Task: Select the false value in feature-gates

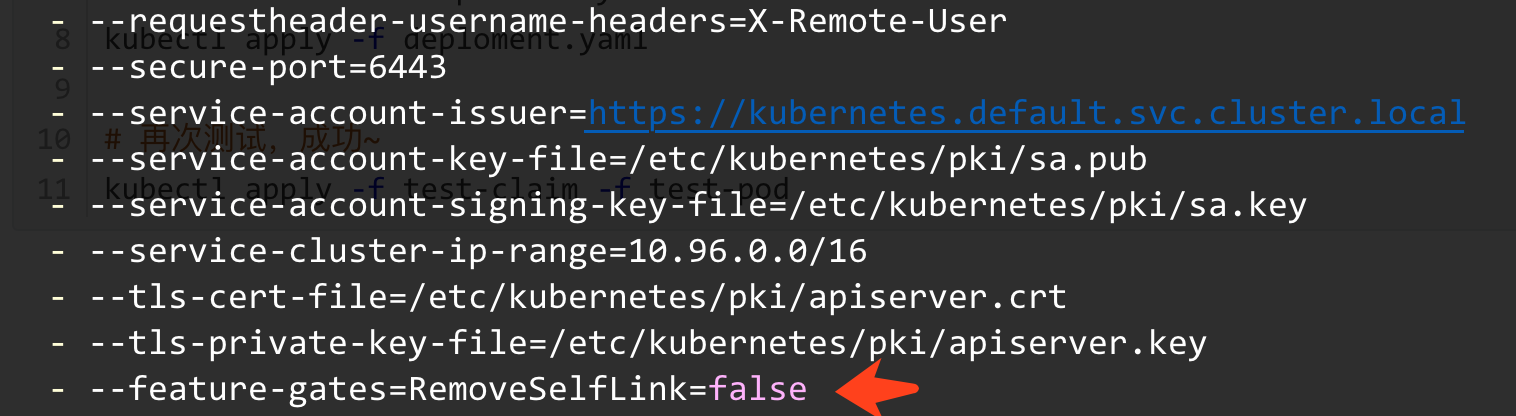Action: coord(758,389)
